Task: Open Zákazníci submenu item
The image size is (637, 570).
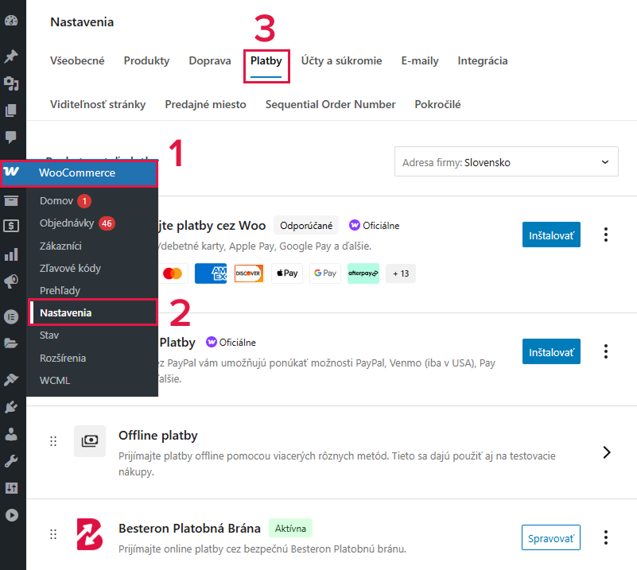Action: (x=61, y=246)
